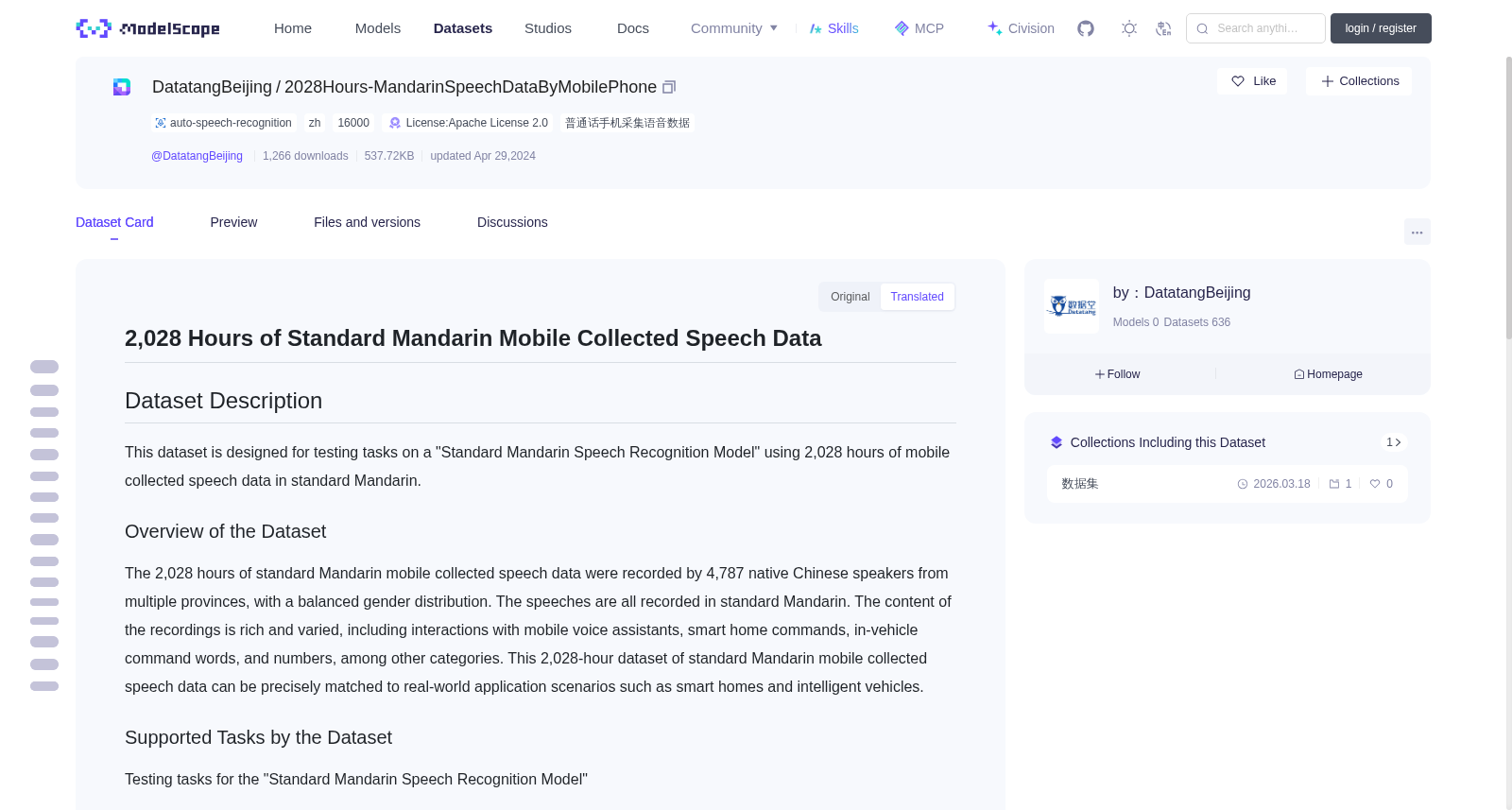Click the heart Like icon
This screenshot has height=810, width=1512.
[1238, 81]
